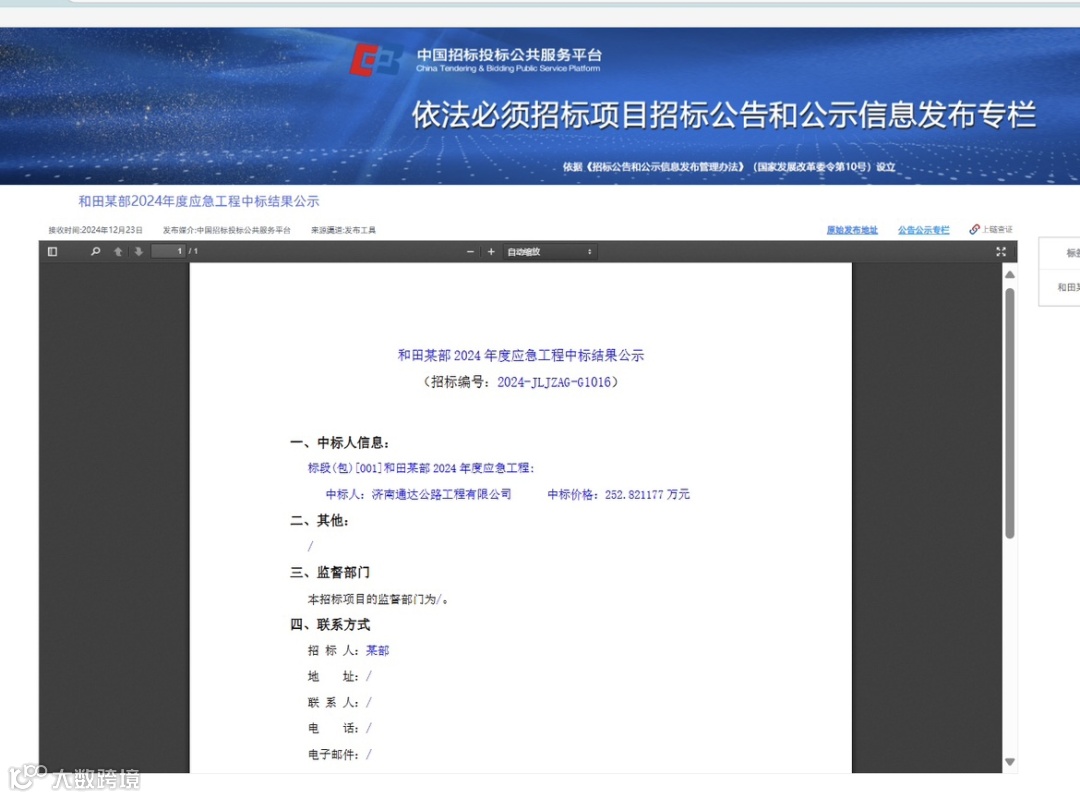Click the heading 三、监督部门

click(330, 572)
